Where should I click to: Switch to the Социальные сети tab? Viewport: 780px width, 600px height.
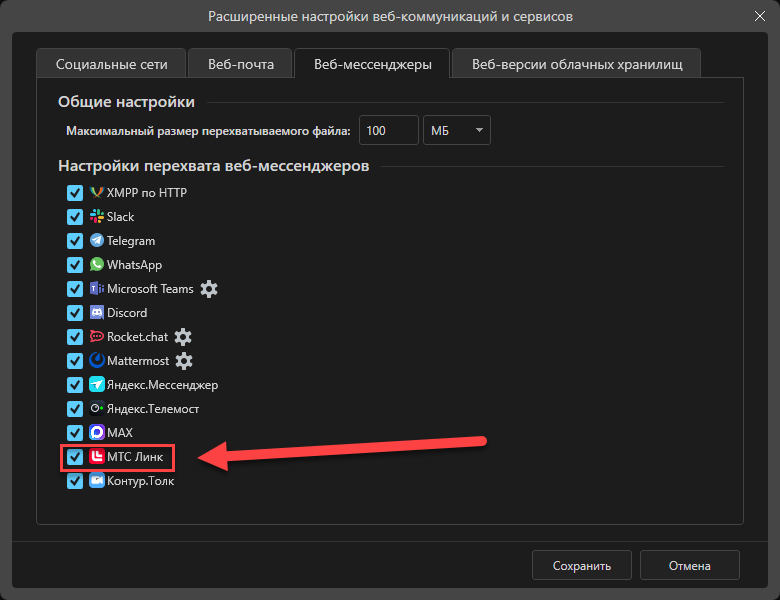point(111,64)
